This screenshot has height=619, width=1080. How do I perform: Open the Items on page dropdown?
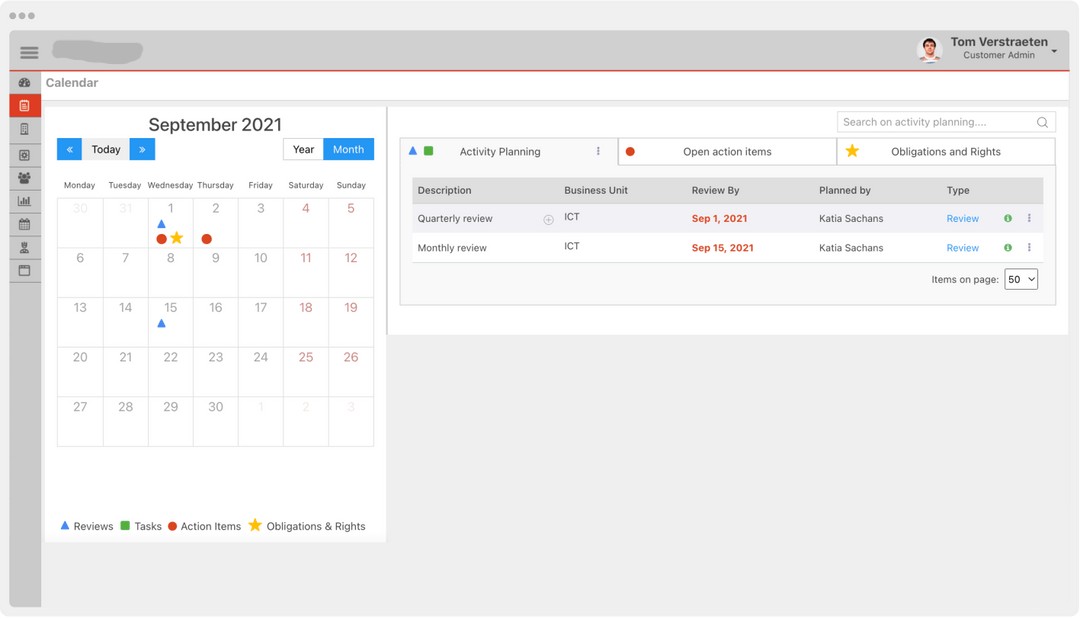pos(1020,280)
